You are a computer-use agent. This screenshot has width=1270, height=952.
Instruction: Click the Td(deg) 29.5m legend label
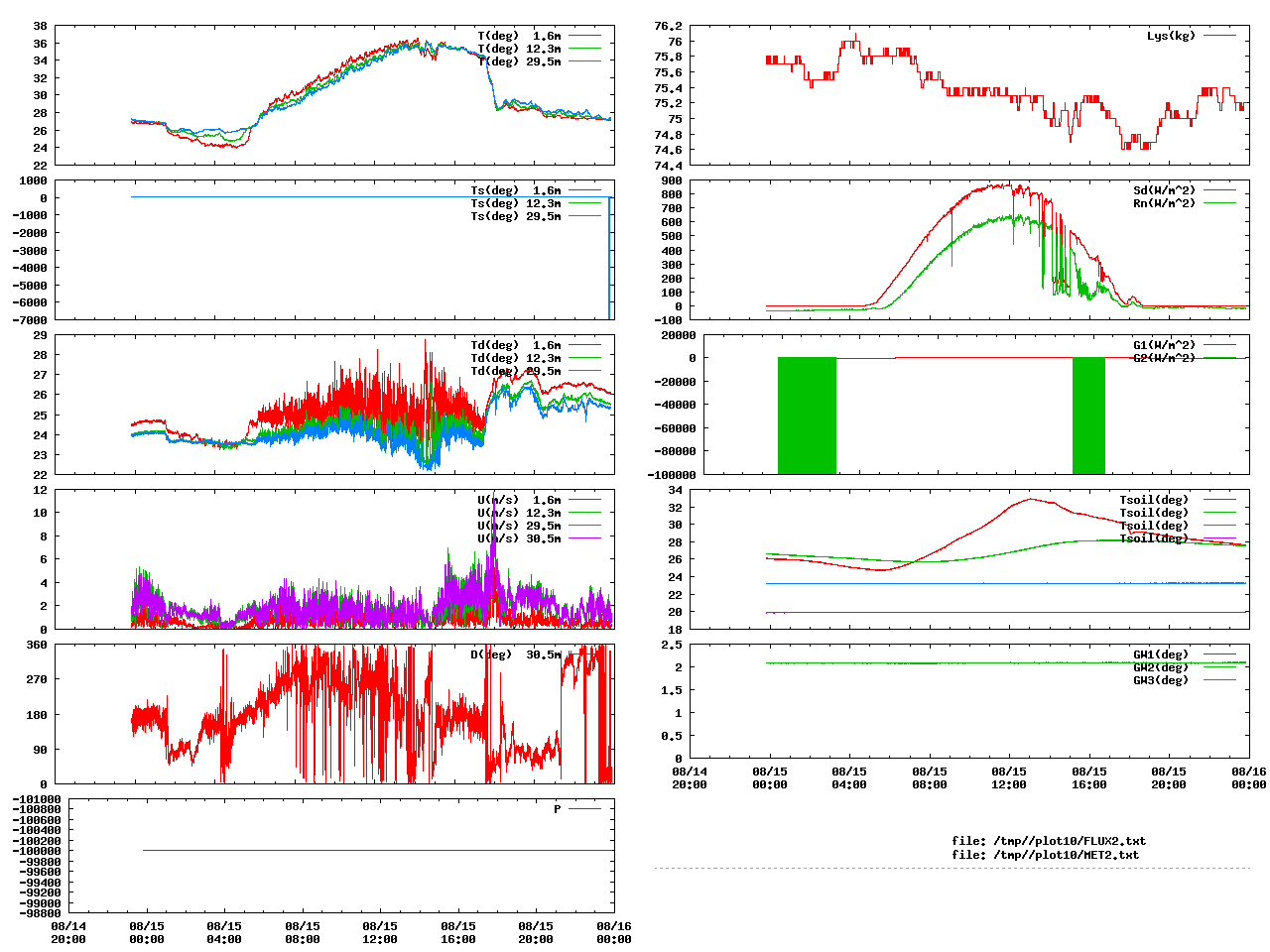[515, 371]
